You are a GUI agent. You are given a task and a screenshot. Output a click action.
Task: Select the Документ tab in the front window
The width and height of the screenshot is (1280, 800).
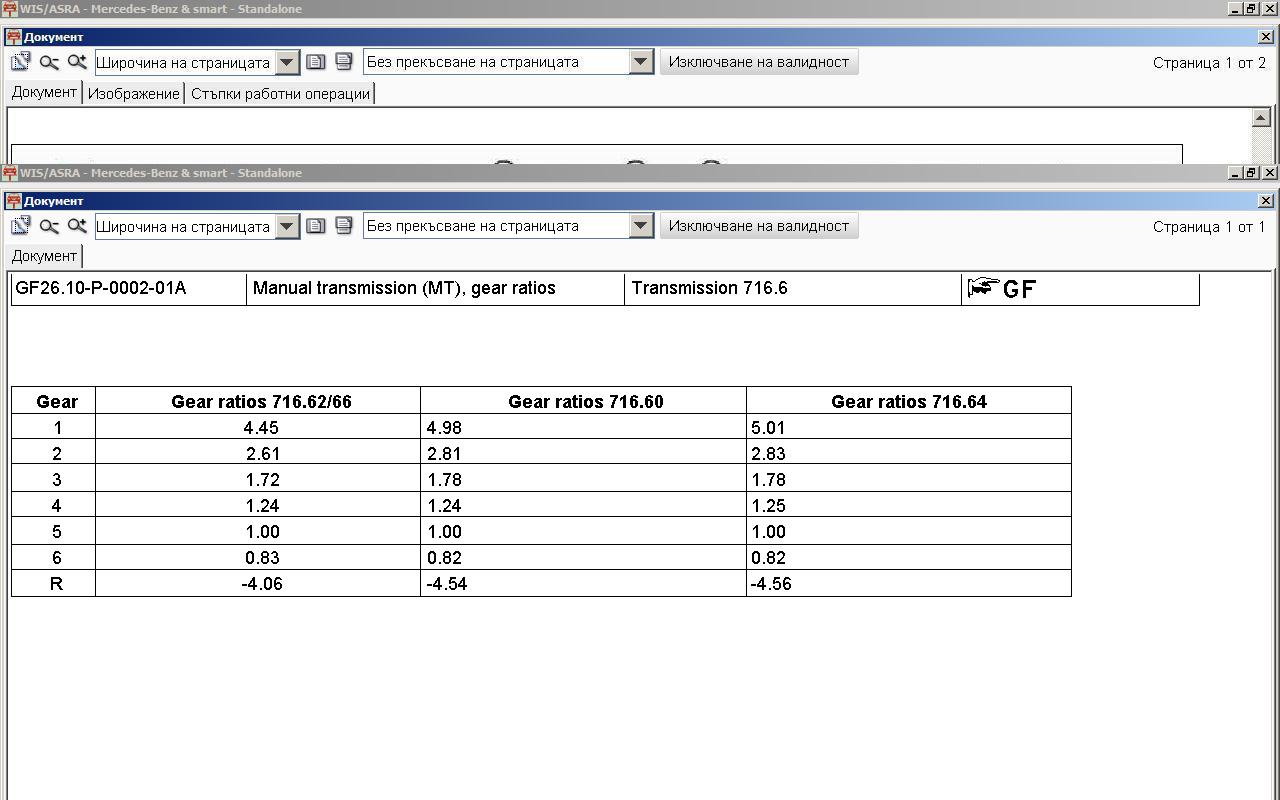point(44,256)
